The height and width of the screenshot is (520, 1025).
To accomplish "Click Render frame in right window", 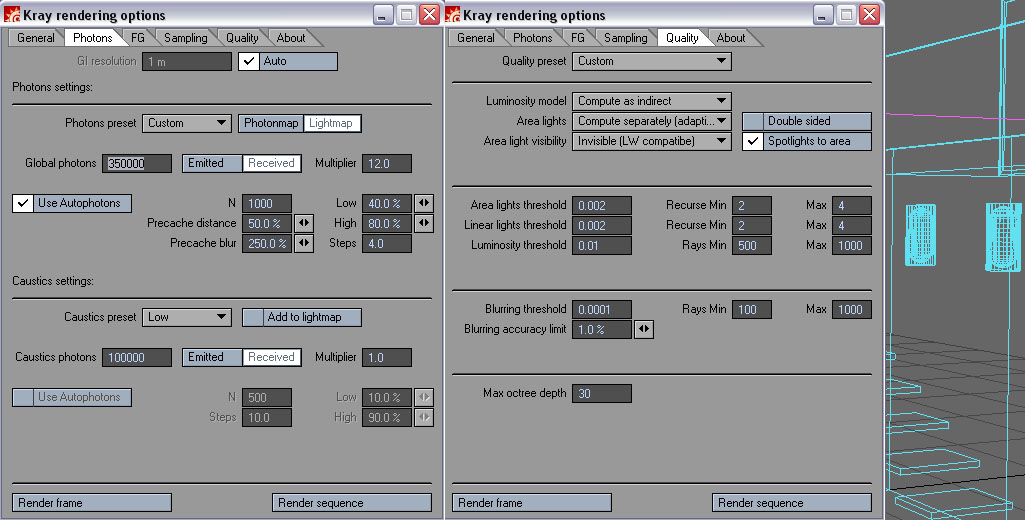I will pyautogui.click(x=532, y=503).
